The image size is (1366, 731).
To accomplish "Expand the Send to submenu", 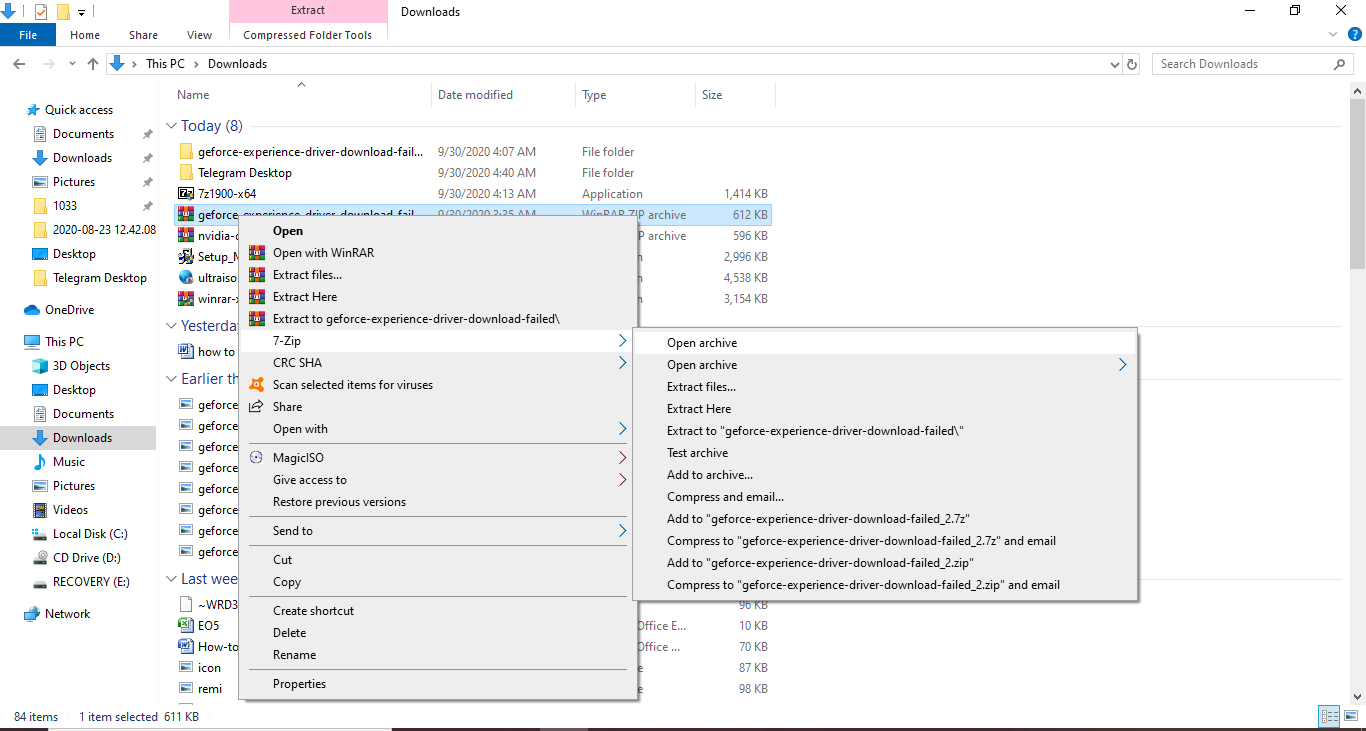I will (x=623, y=531).
